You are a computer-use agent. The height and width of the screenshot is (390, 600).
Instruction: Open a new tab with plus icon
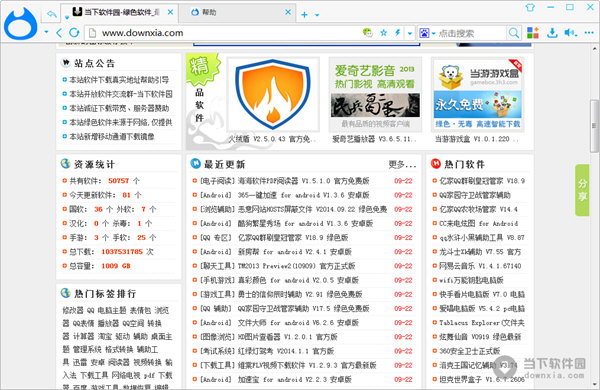click(304, 15)
